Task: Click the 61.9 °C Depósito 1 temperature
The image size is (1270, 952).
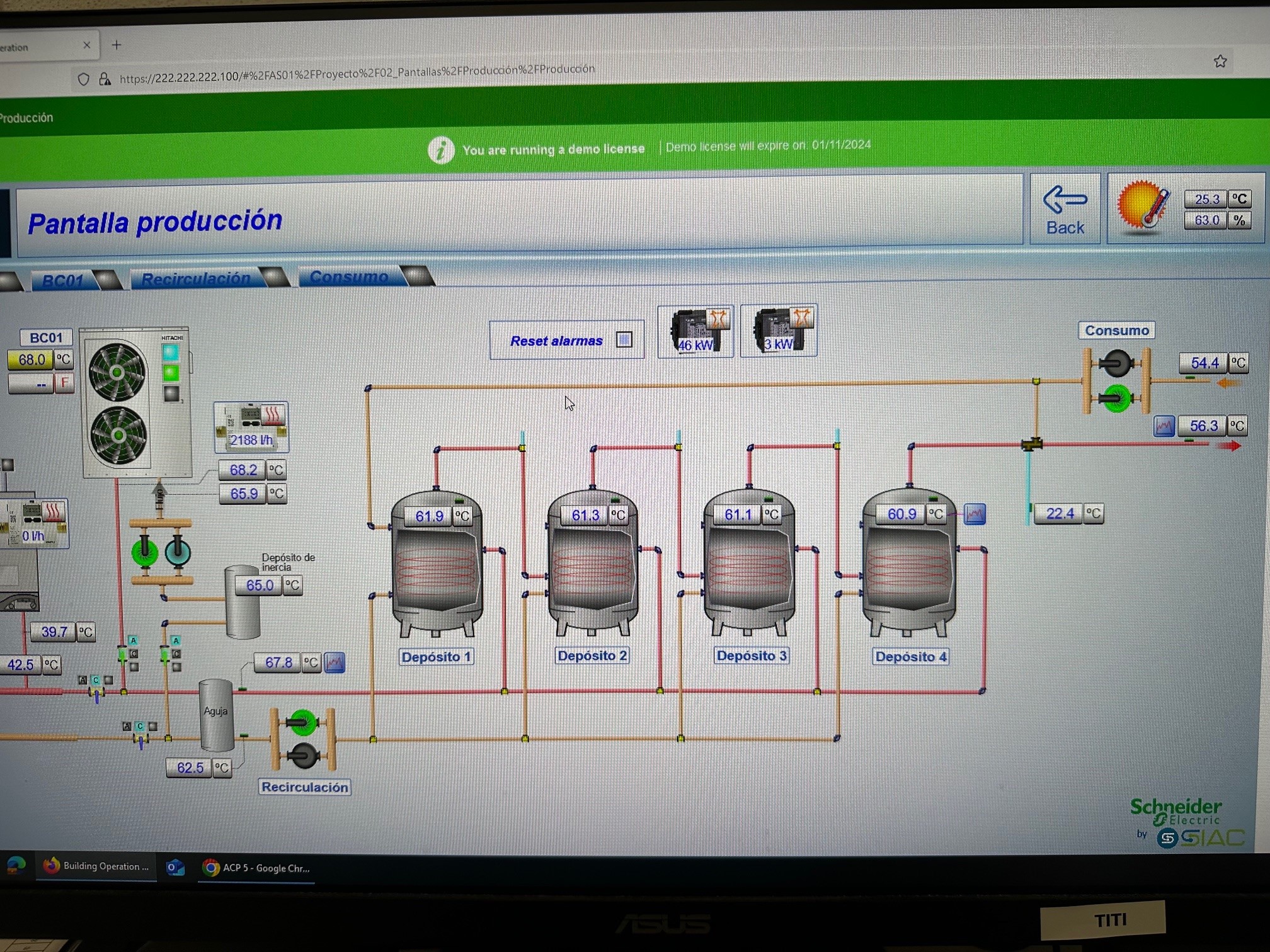Action: click(428, 516)
